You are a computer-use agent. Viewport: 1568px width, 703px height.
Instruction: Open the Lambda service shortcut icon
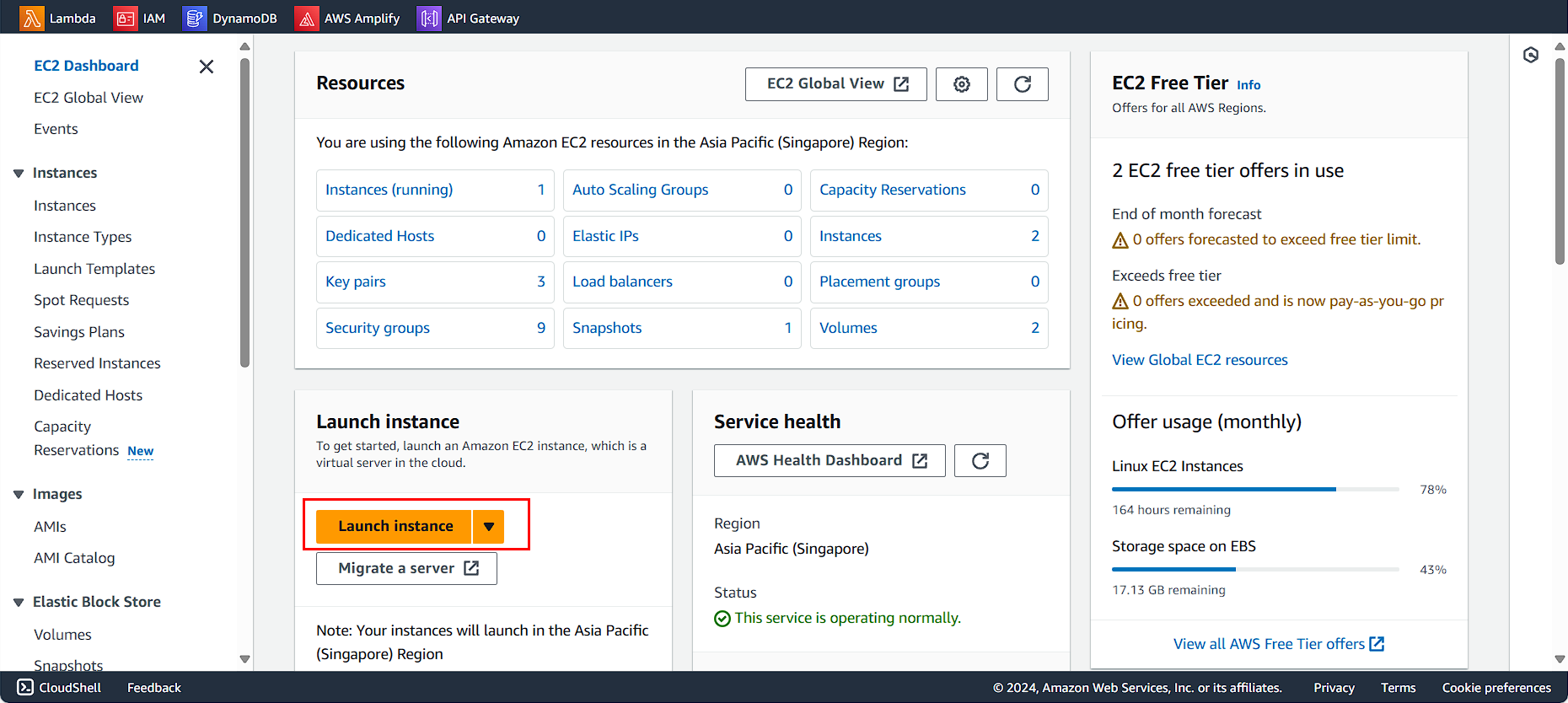click(x=32, y=18)
